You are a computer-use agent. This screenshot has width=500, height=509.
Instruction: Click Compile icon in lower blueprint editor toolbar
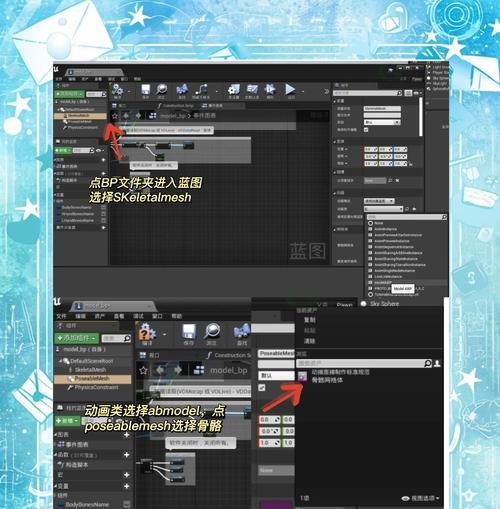tap(147, 331)
